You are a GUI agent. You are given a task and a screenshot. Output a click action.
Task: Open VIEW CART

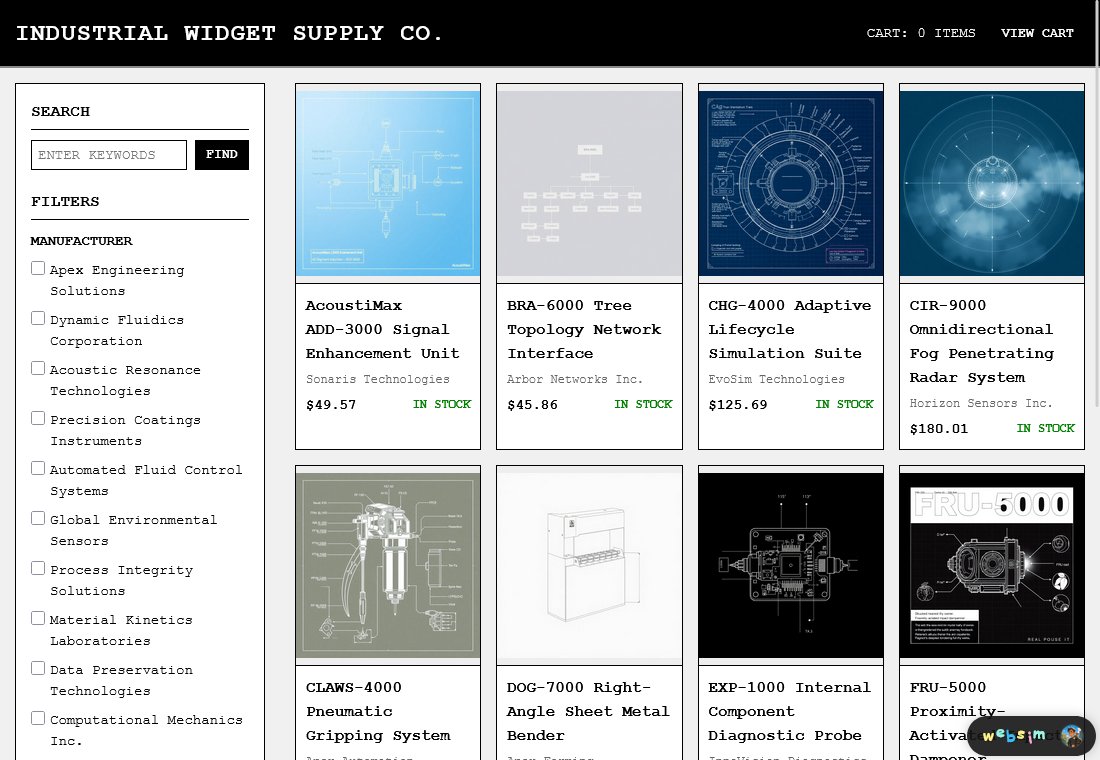click(1037, 33)
